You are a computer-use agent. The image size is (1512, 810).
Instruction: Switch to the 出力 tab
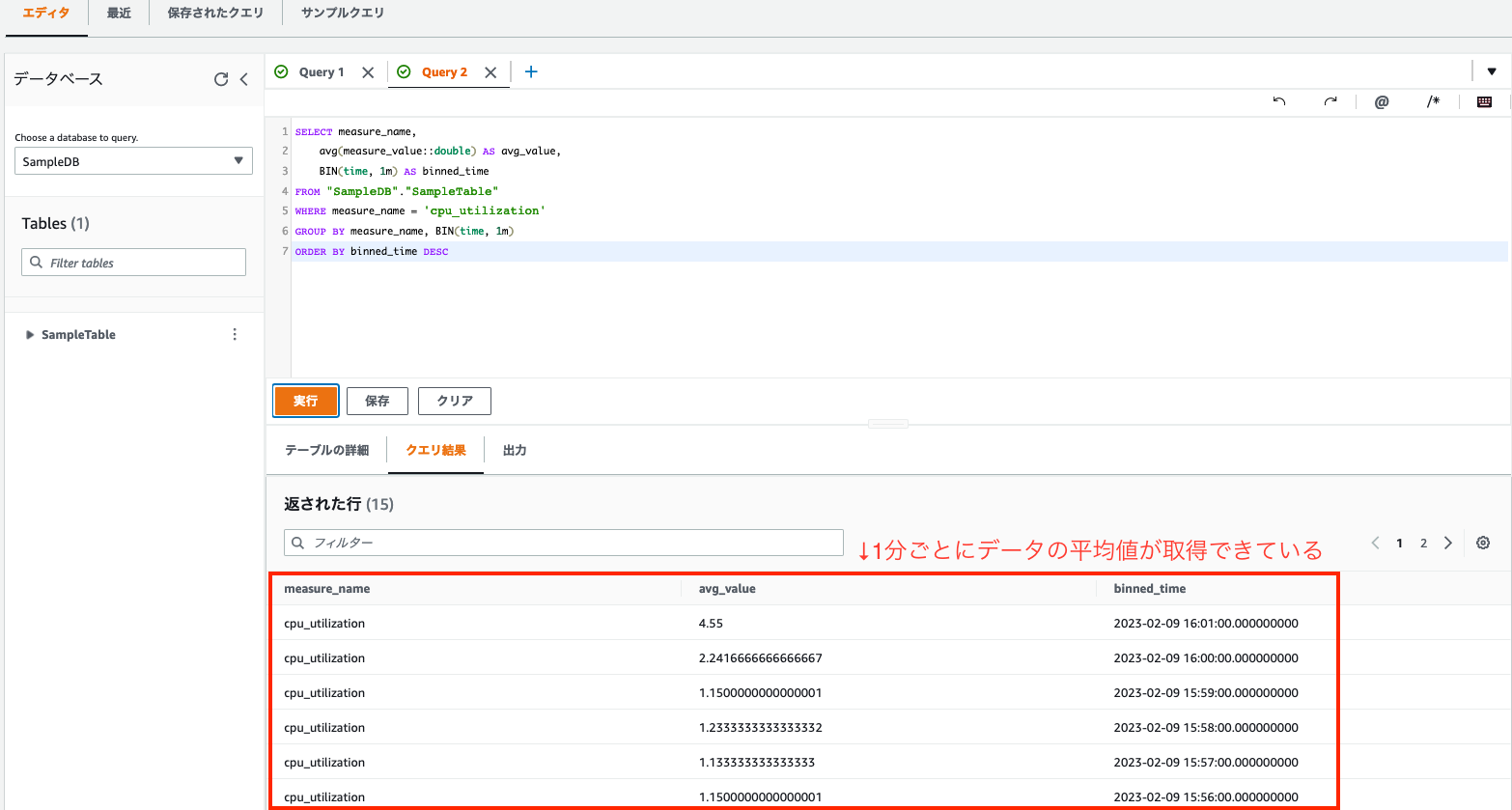pyautogui.click(x=515, y=450)
